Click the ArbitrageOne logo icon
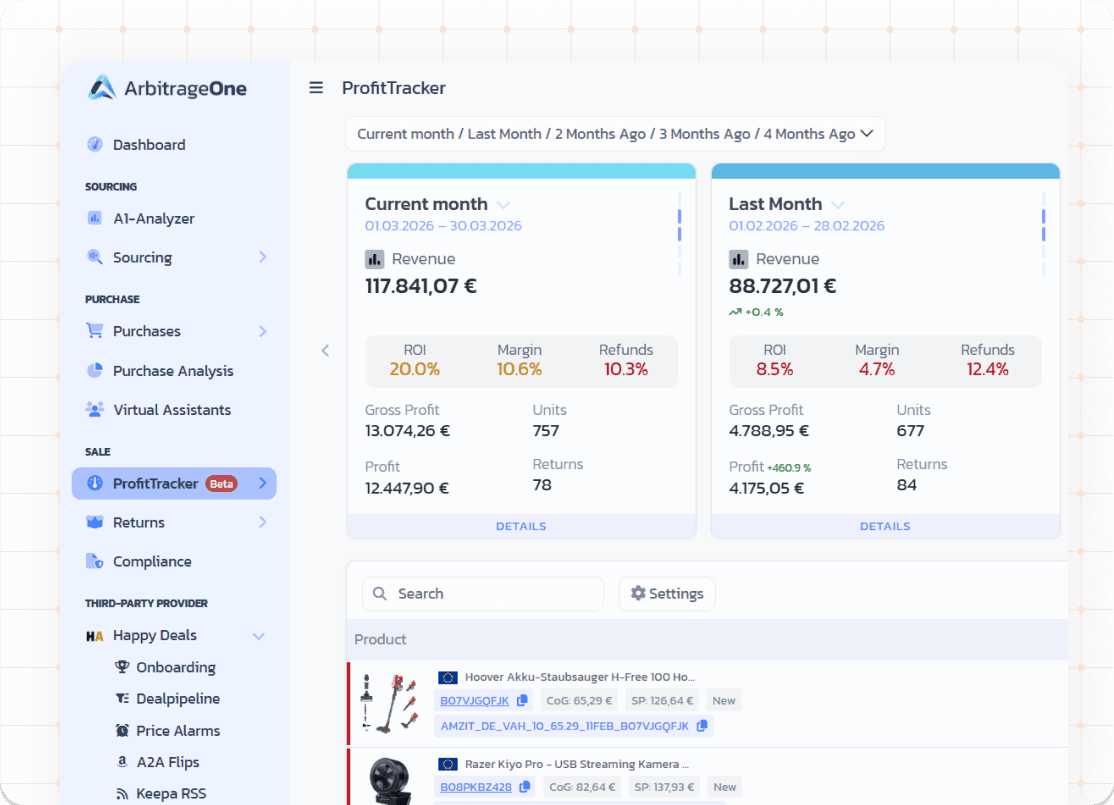Screen dimensions: 1114x805 click(x=102, y=87)
